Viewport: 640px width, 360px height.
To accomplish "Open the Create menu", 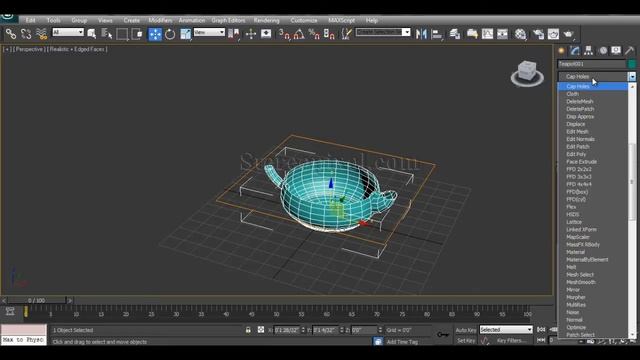I will [131, 20].
